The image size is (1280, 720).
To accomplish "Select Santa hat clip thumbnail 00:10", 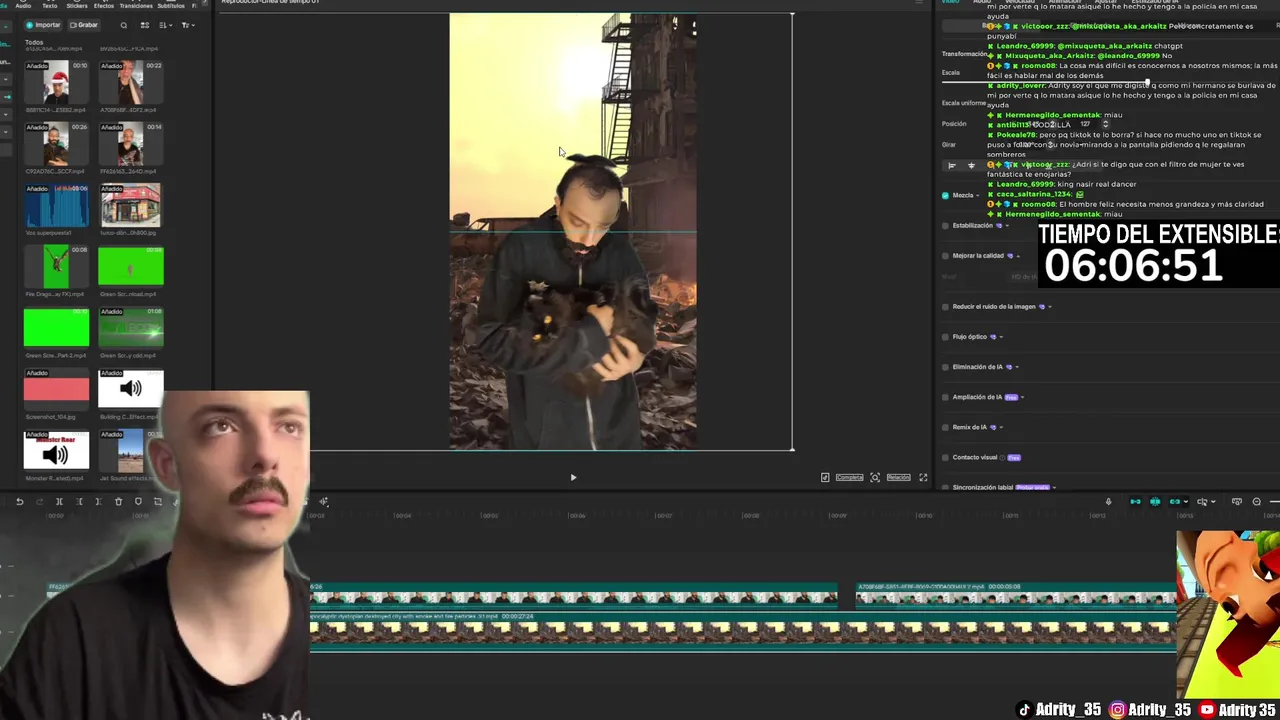I will pos(56,82).
